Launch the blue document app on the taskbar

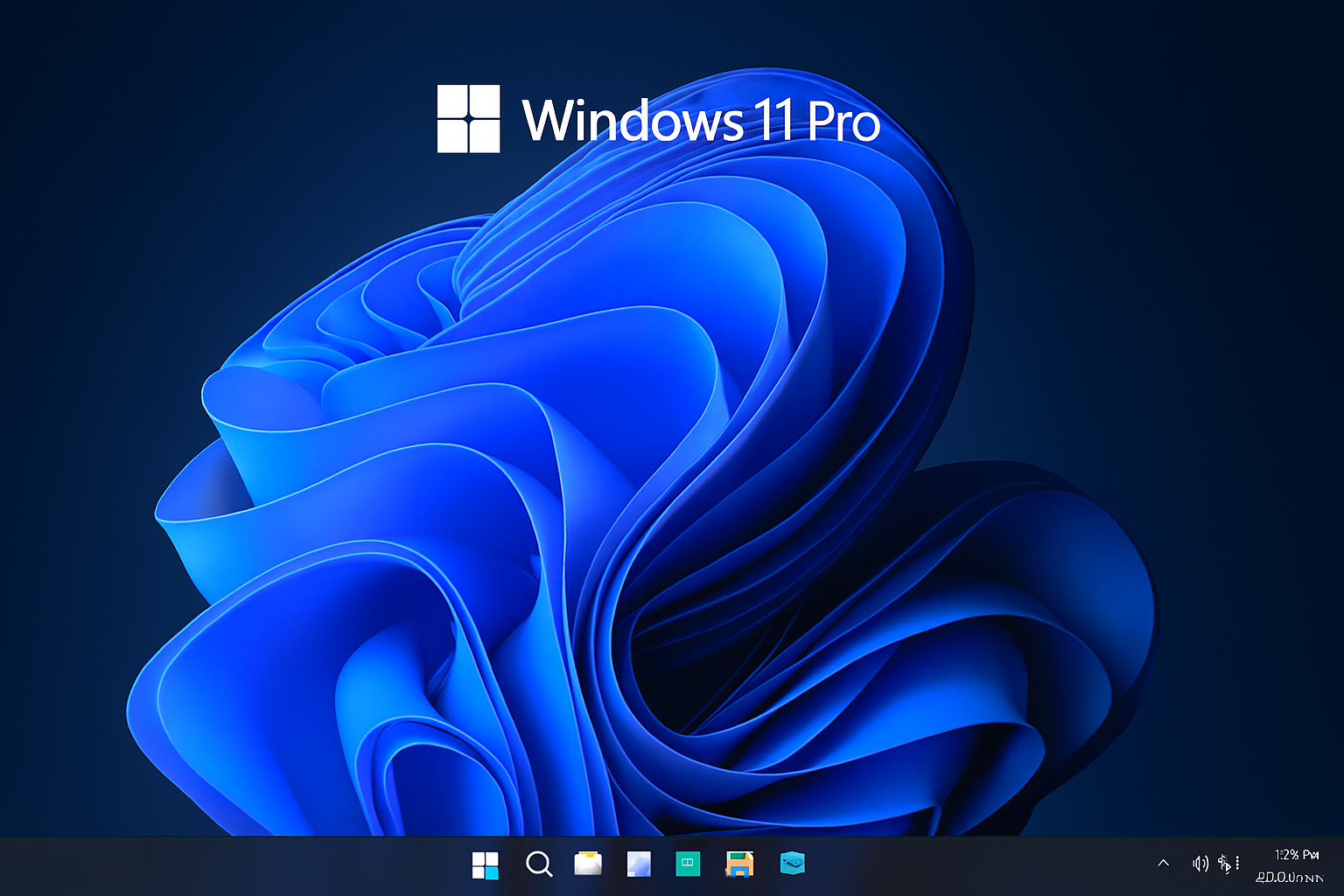(x=638, y=864)
